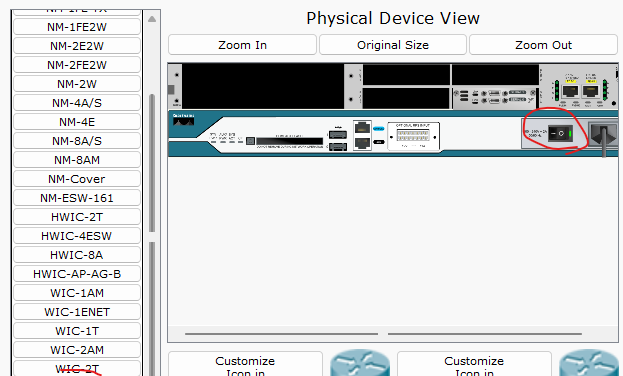Click the Cisco logo on the chassis

coord(184,120)
